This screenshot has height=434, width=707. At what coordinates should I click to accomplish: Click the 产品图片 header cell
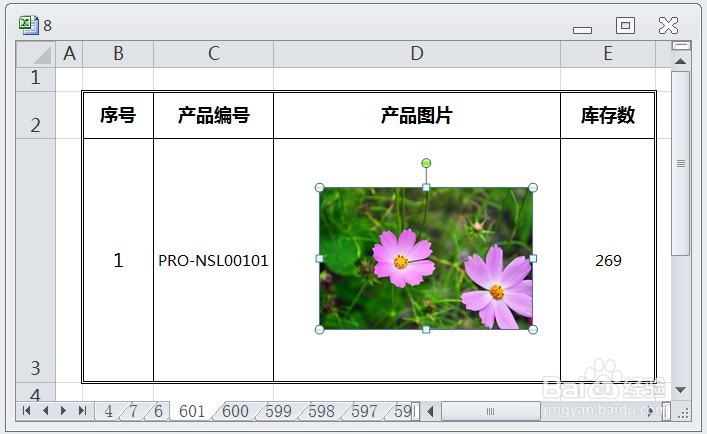(x=417, y=115)
